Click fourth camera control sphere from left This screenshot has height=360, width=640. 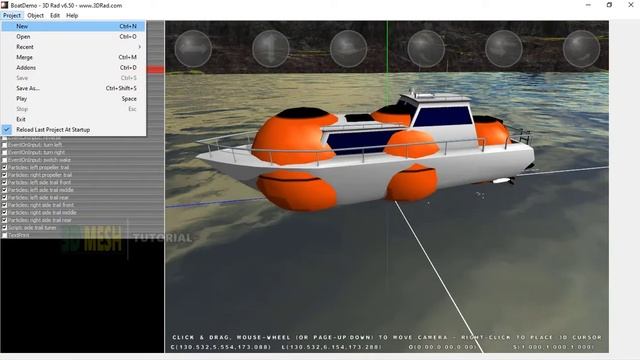tap(426, 49)
